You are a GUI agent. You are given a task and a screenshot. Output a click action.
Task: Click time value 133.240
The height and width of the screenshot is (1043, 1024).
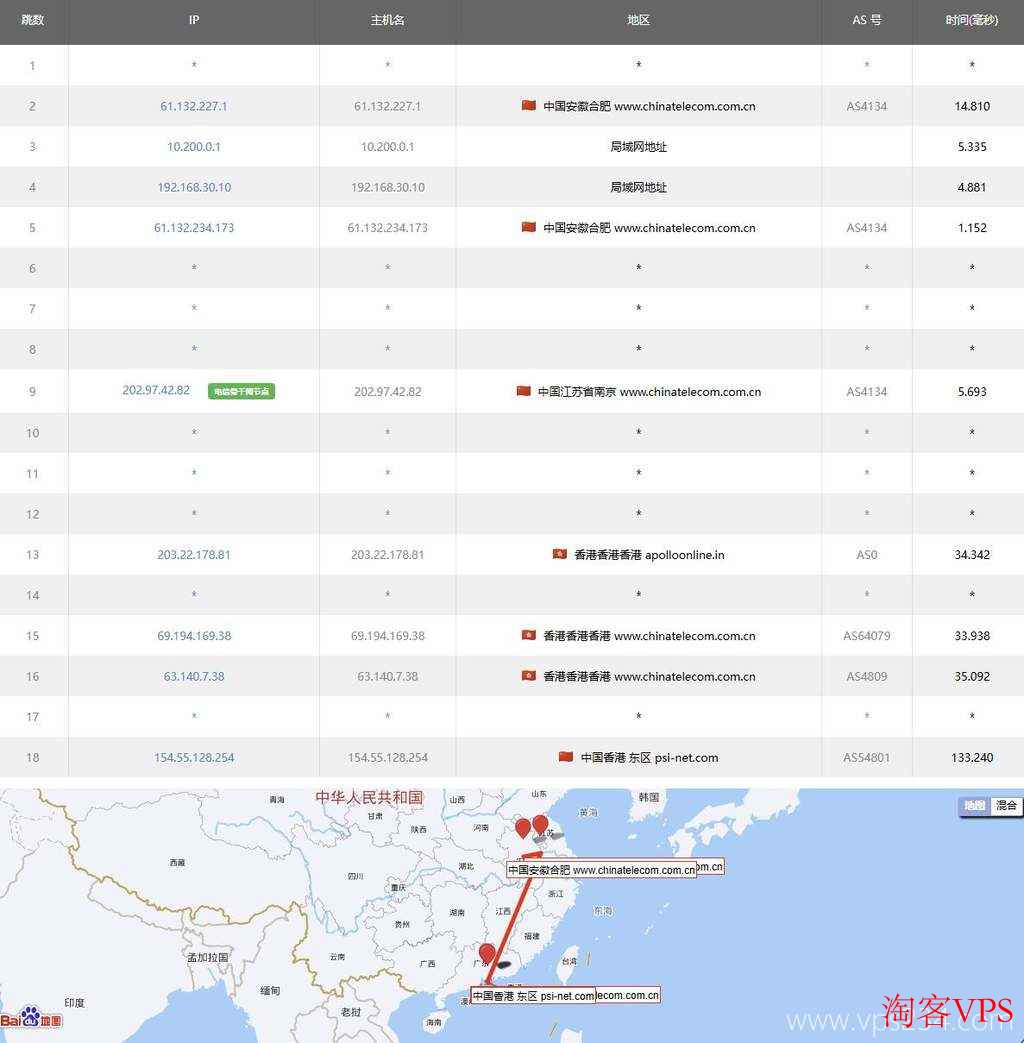click(971, 757)
